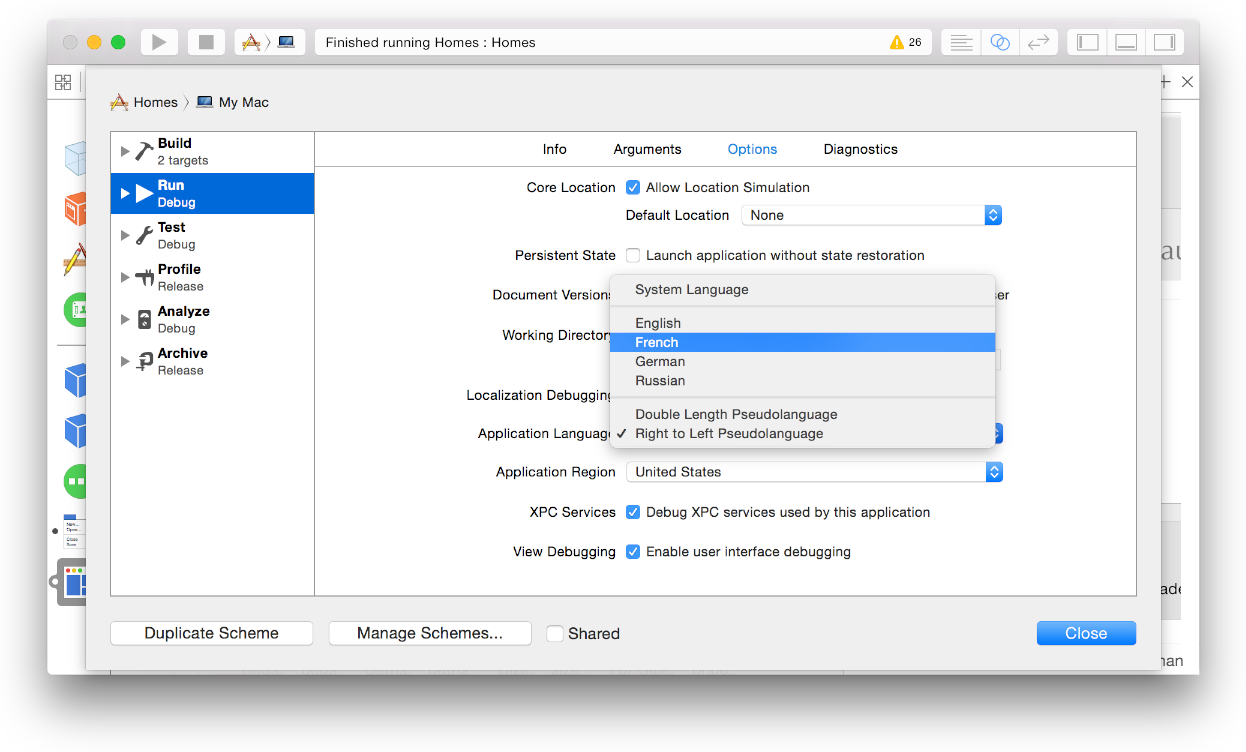Click the Run button in the toolbar
Viewport: 1246px width, 752px height.
[x=158, y=41]
